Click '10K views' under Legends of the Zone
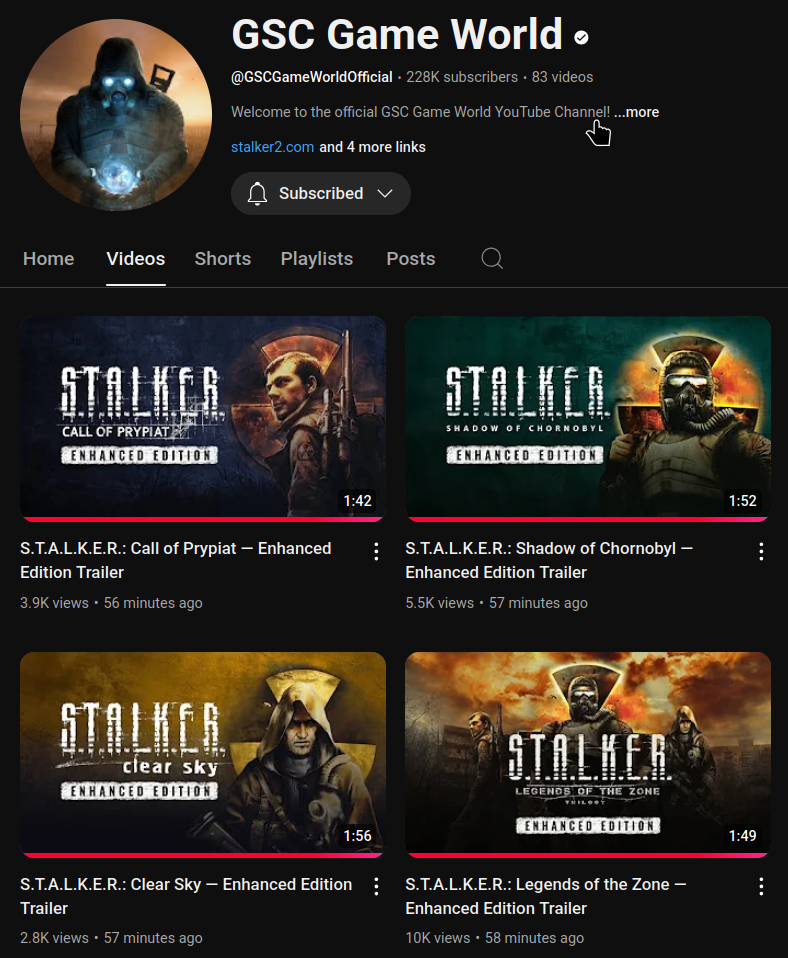Screen dimensions: 788x958 tap(438, 938)
